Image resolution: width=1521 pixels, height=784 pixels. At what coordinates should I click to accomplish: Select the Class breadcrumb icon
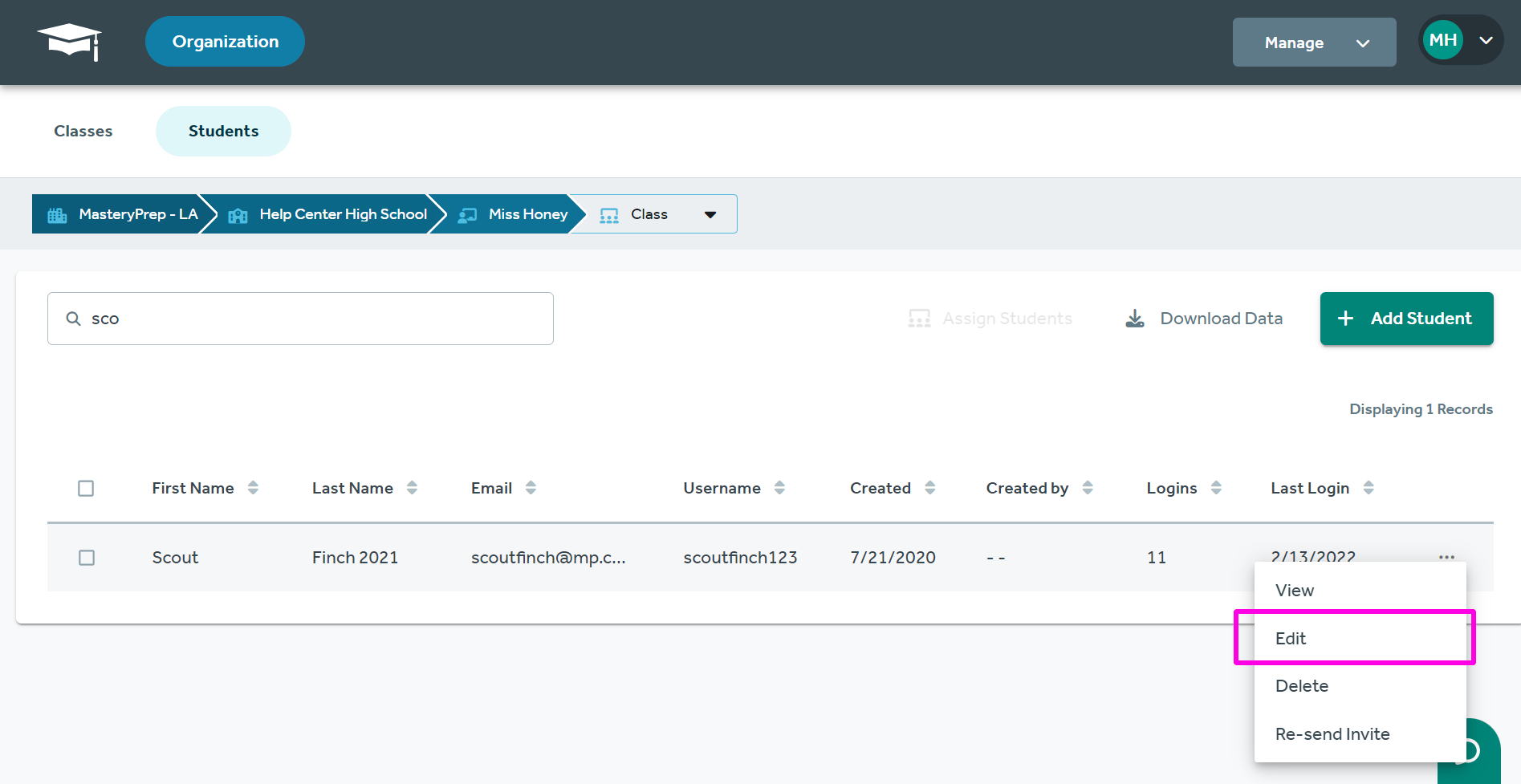coord(608,213)
